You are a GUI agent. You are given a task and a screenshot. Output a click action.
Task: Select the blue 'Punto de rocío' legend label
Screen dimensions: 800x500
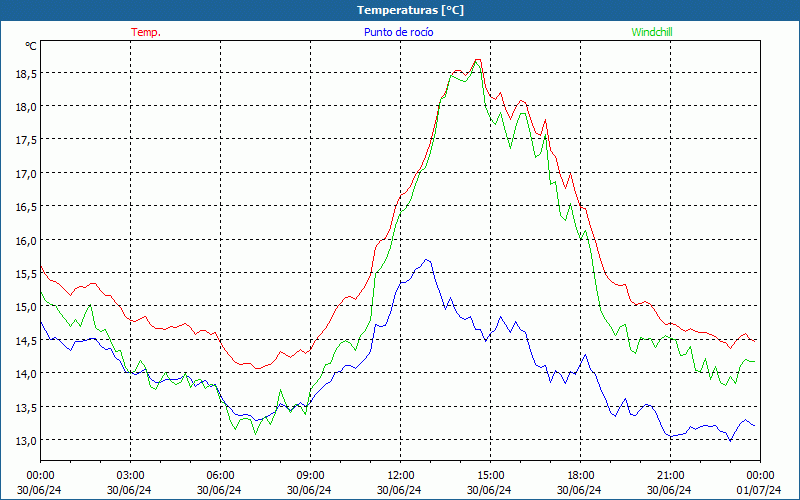tap(398, 32)
